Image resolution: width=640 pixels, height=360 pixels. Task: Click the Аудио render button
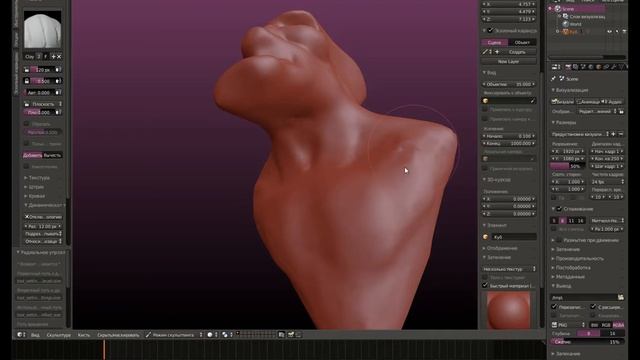coord(612,102)
